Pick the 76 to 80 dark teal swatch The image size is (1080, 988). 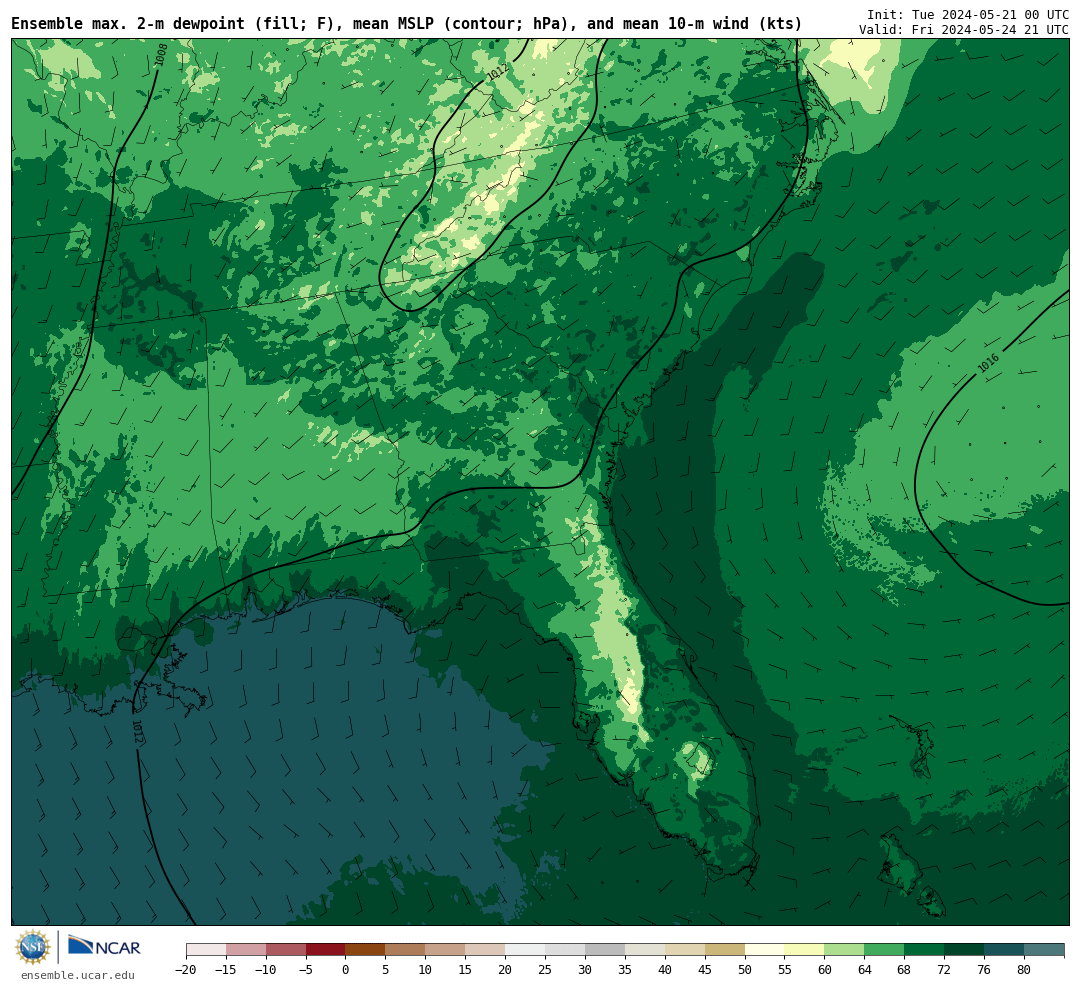coord(1005,950)
